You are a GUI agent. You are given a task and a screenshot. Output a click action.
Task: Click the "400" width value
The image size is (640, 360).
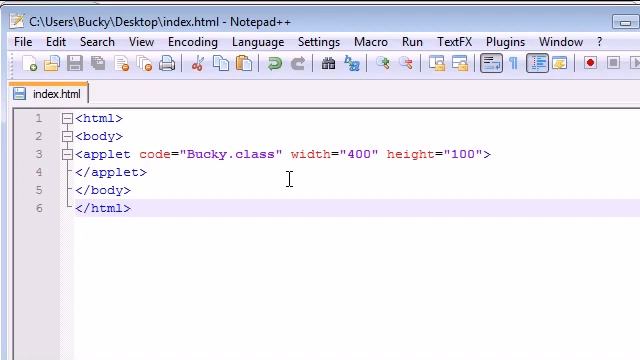point(359,154)
